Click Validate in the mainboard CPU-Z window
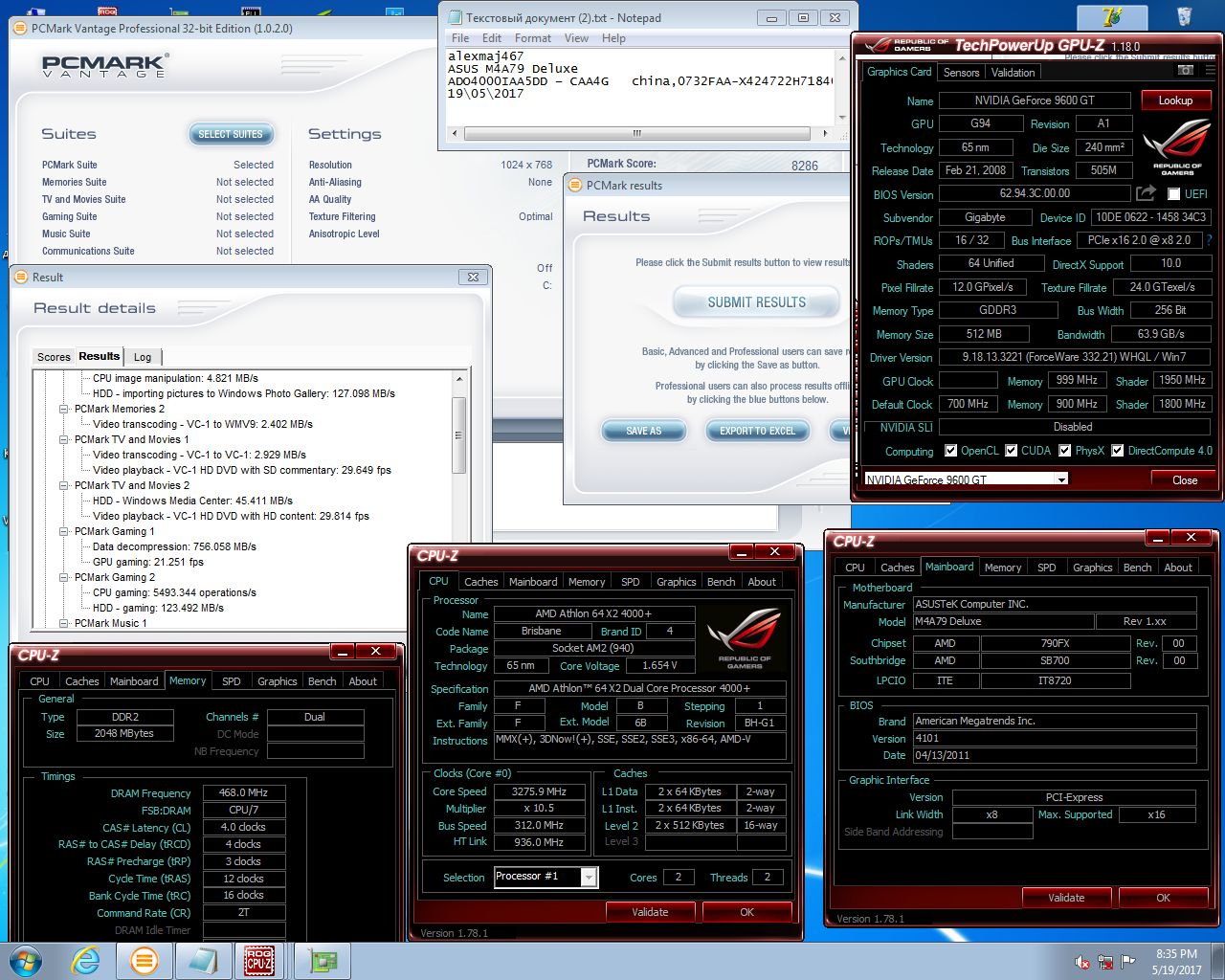Screen dimensions: 1225x980 coord(1066,898)
